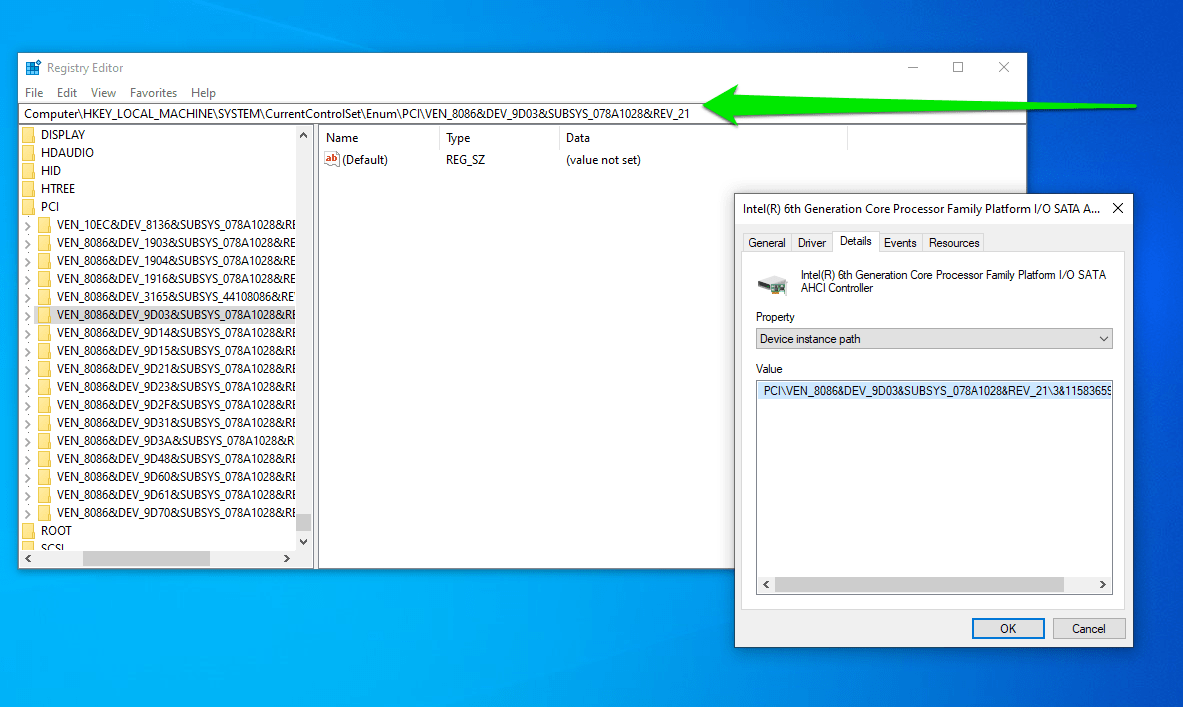This screenshot has width=1183, height=707.
Task: Click the folder icon next to ROOT
Action: [x=29, y=531]
